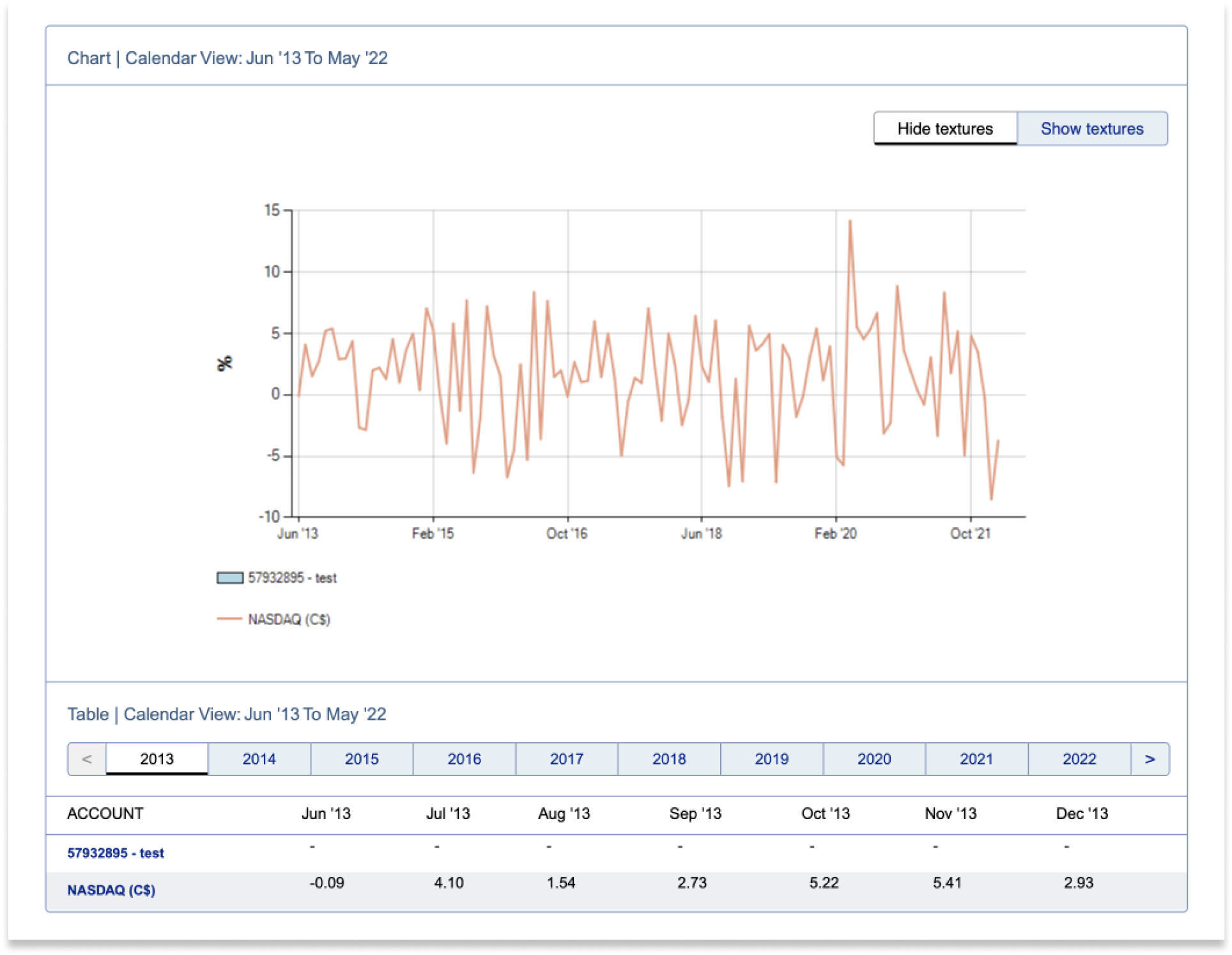The width and height of the screenshot is (1232, 955).
Task: Switch to the 2014 tab
Action: point(259,759)
